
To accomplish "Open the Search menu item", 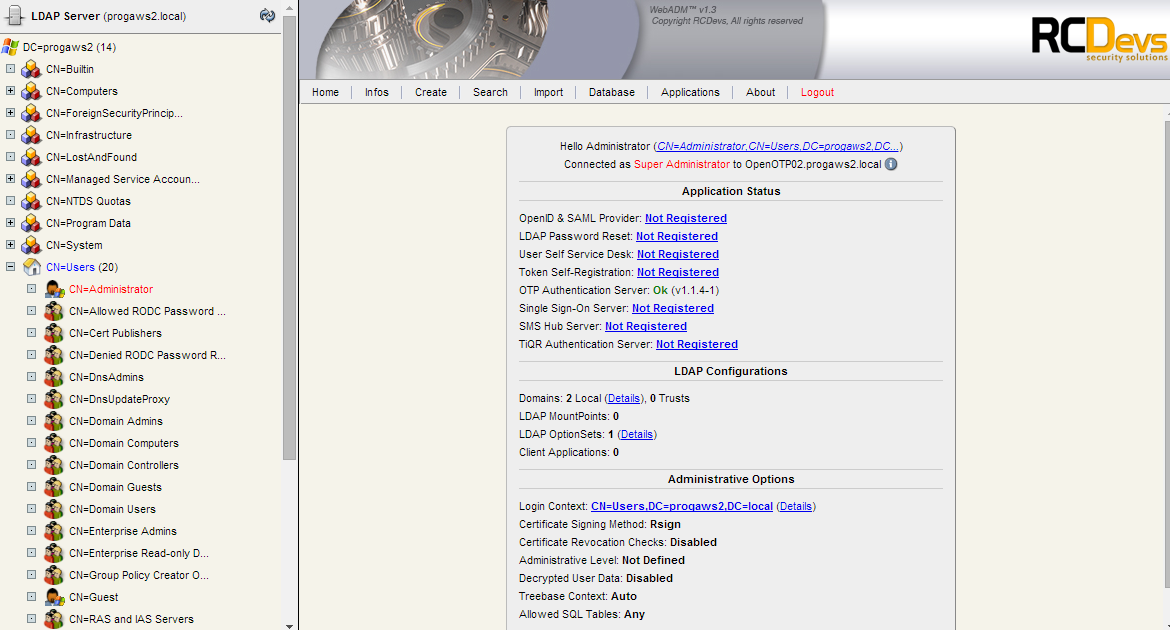I will pyautogui.click(x=490, y=93).
